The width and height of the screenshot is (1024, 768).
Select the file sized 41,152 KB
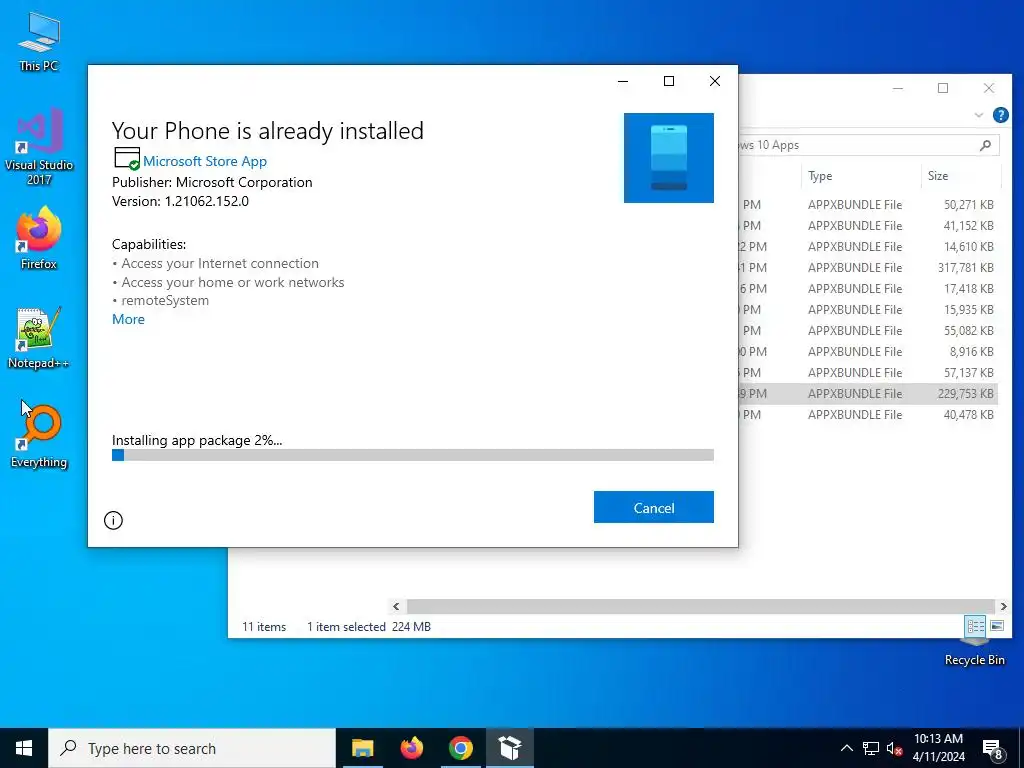(x=869, y=225)
